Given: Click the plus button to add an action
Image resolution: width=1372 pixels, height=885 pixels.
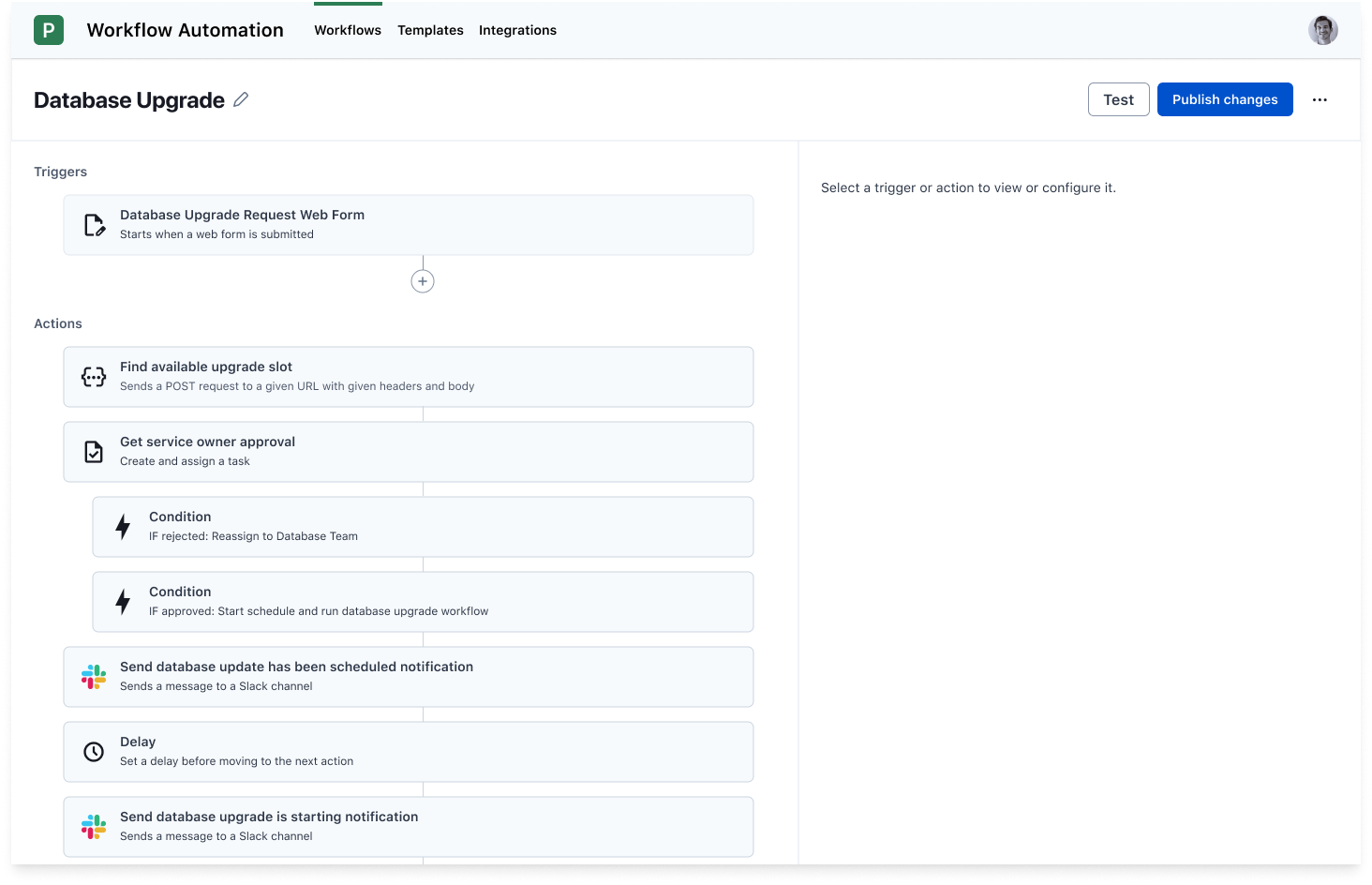Looking at the screenshot, I should tap(422, 280).
